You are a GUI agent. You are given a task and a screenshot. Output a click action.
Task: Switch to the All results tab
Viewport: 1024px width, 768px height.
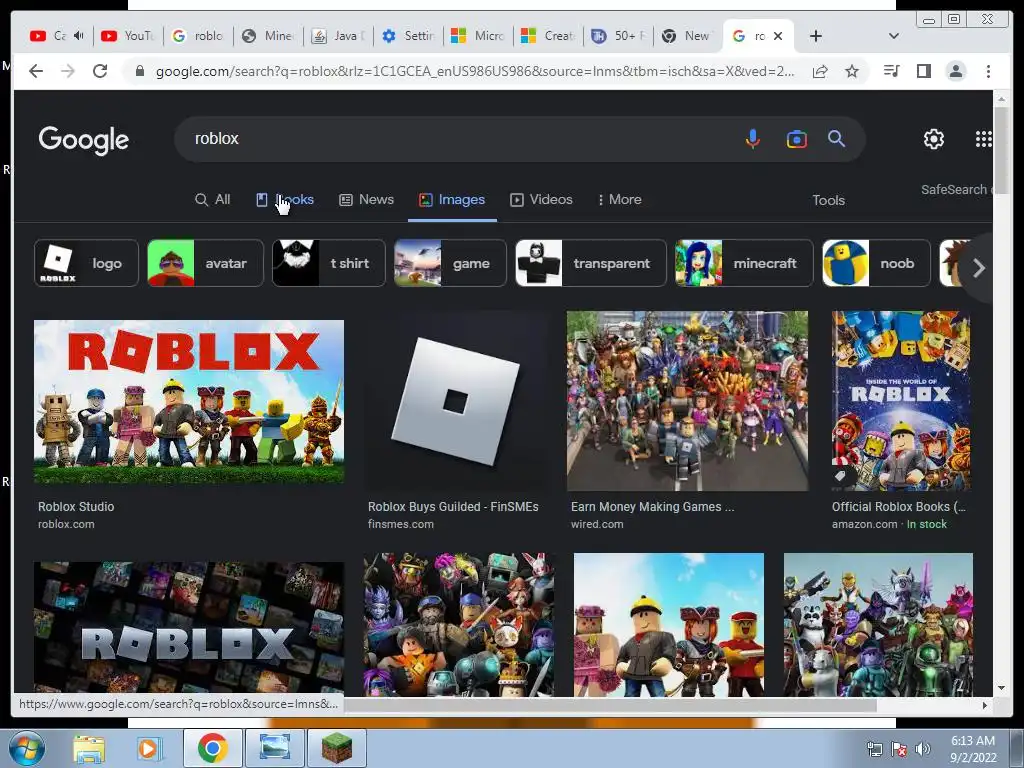pos(213,200)
